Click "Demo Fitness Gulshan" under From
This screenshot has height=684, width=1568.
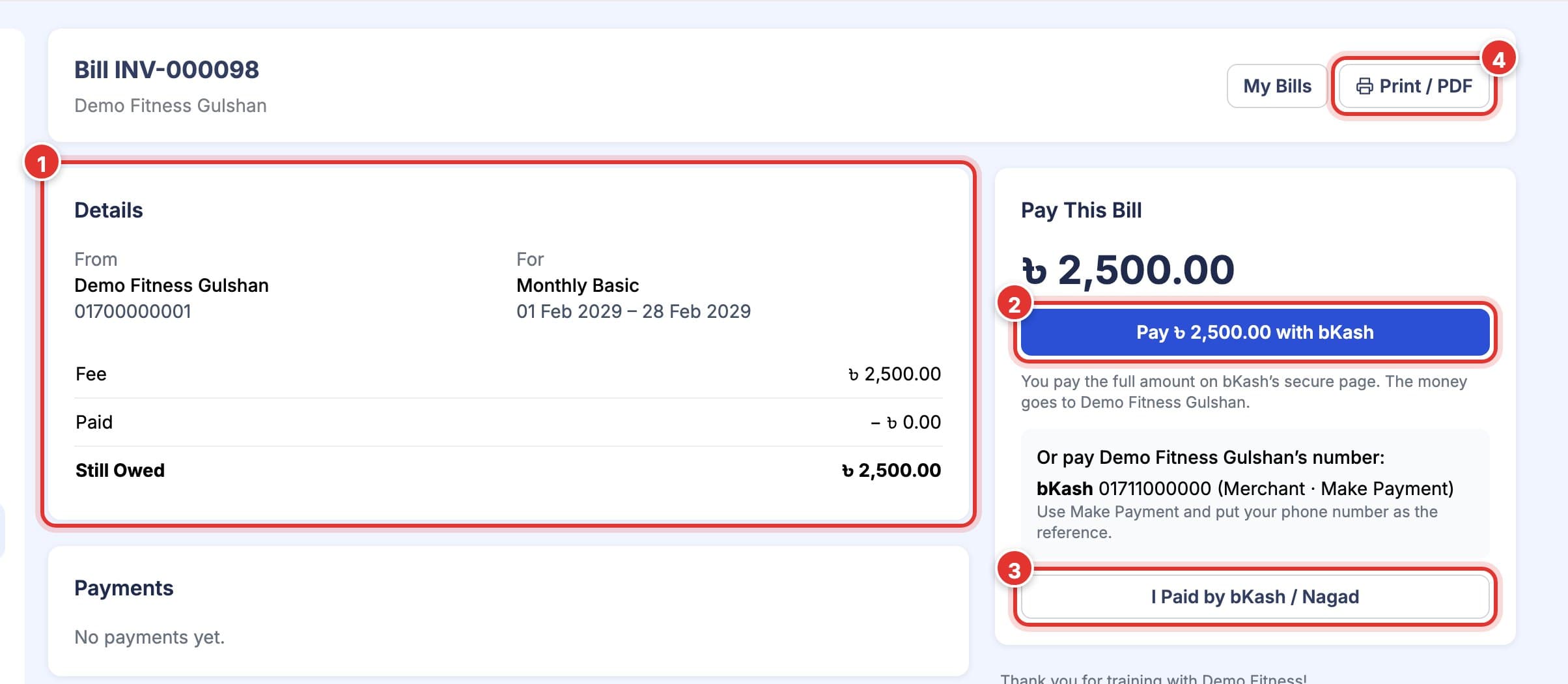tap(171, 285)
